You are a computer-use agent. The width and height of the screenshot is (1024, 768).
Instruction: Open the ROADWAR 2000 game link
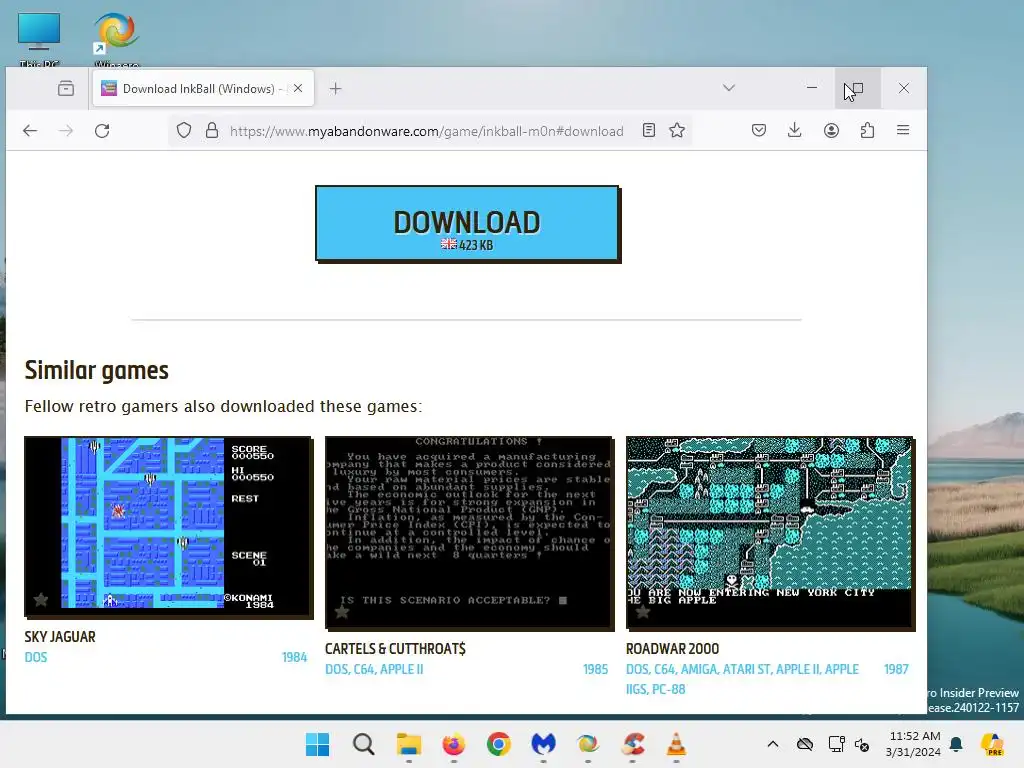point(673,648)
